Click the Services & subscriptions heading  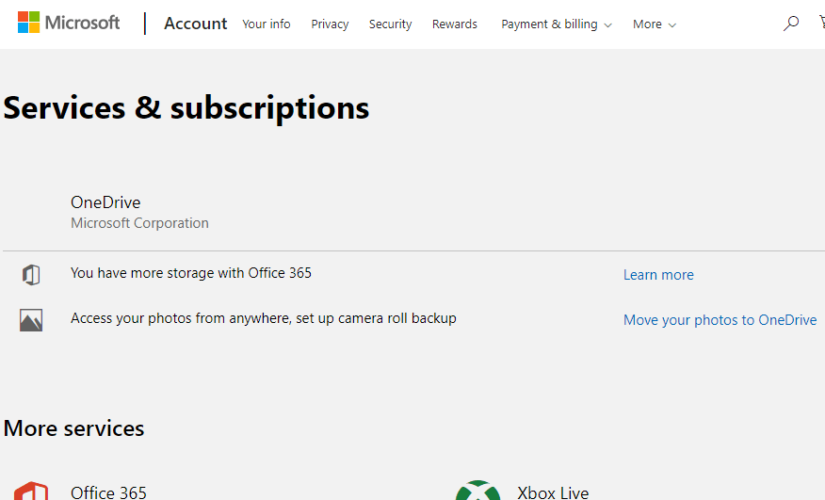pyautogui.click(x=186, y=108)
